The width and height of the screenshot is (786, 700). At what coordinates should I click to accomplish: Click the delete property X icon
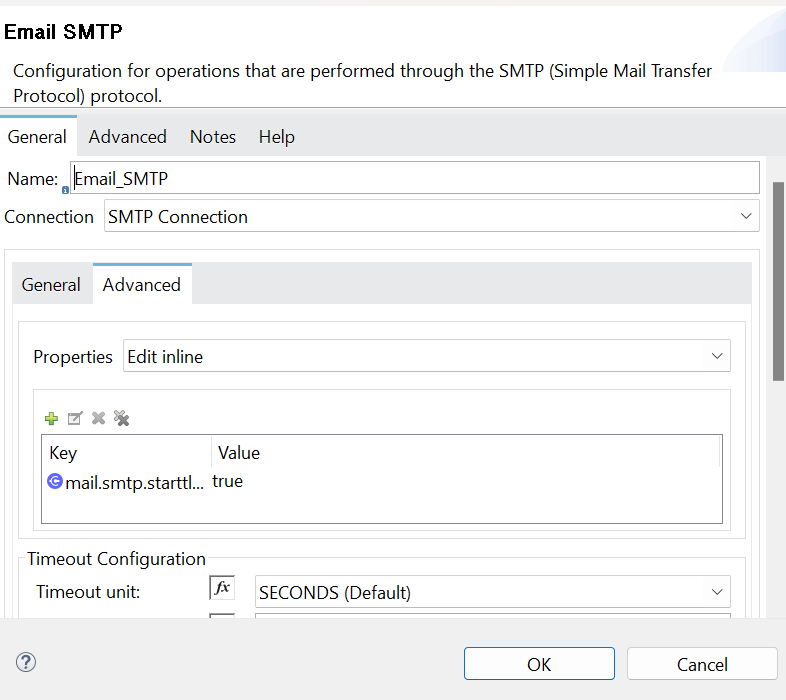click(98, 418)
